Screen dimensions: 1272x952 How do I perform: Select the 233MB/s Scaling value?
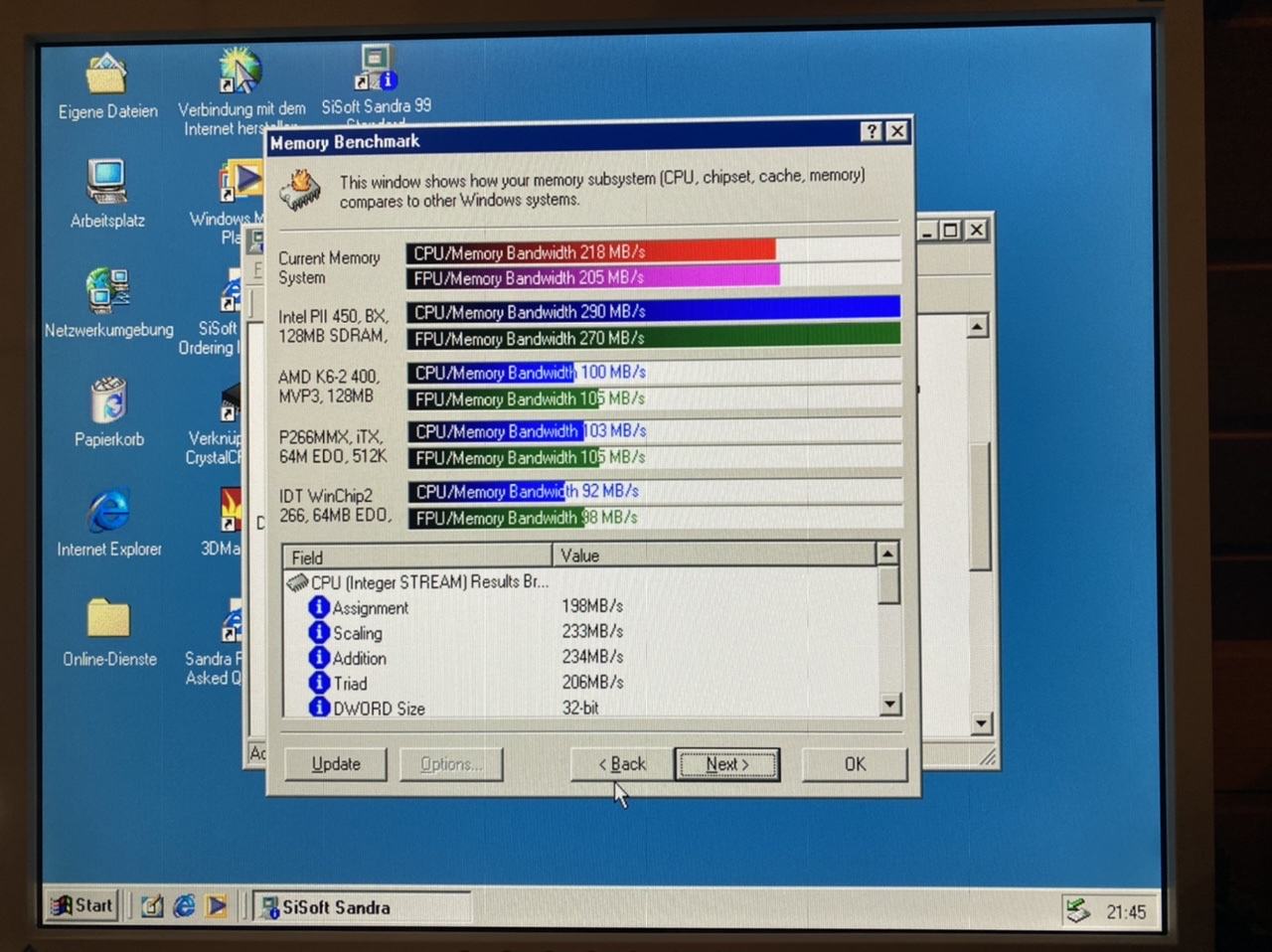point(592,632)
